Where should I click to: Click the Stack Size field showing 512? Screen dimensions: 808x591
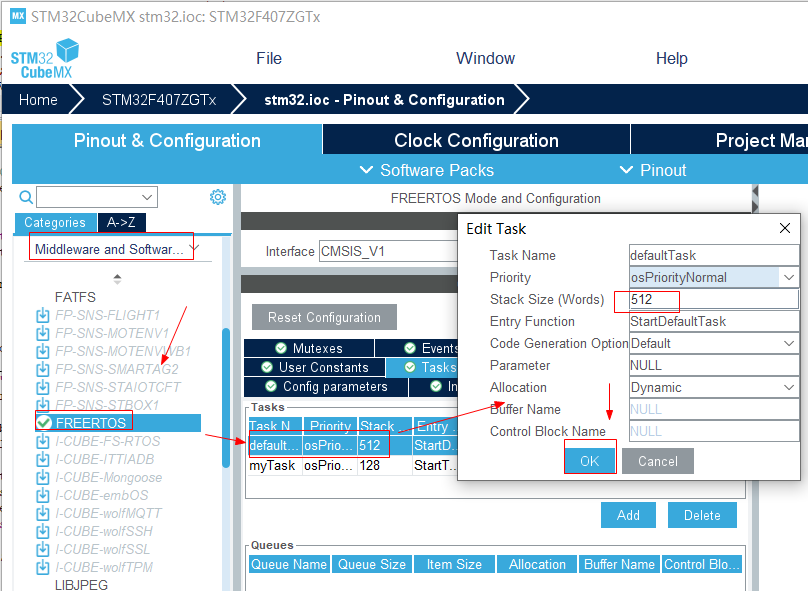click(x=714, y=299)
